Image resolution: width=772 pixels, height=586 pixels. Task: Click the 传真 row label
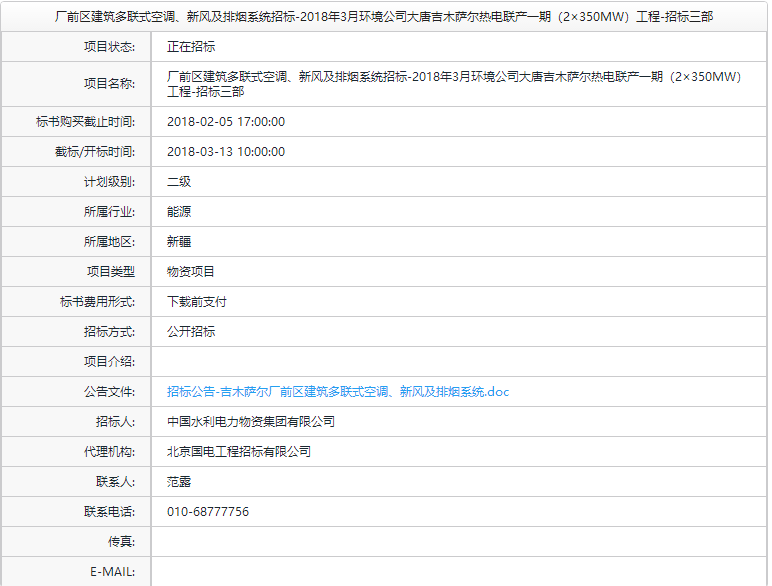coord(121,542)
